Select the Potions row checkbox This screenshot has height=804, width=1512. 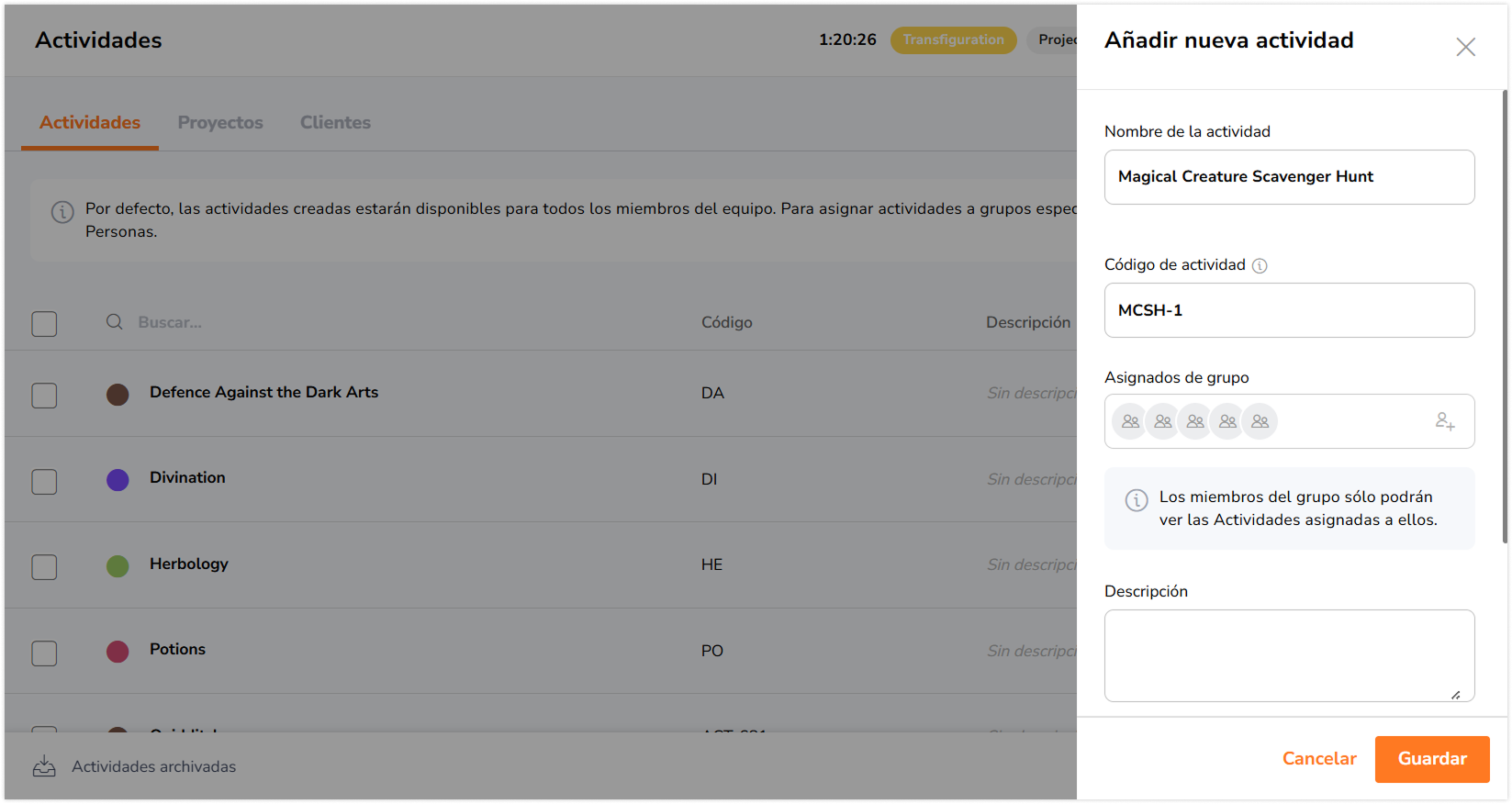pos(44,653)
